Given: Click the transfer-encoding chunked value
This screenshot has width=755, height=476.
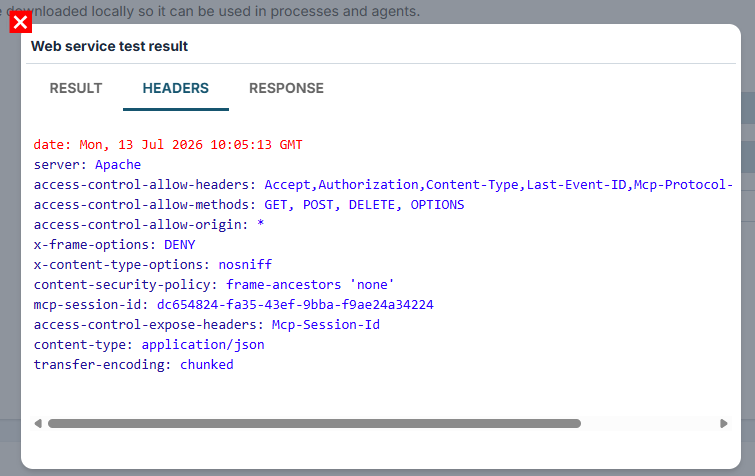Looking at the screenshot, I should (x=207, y=365).
